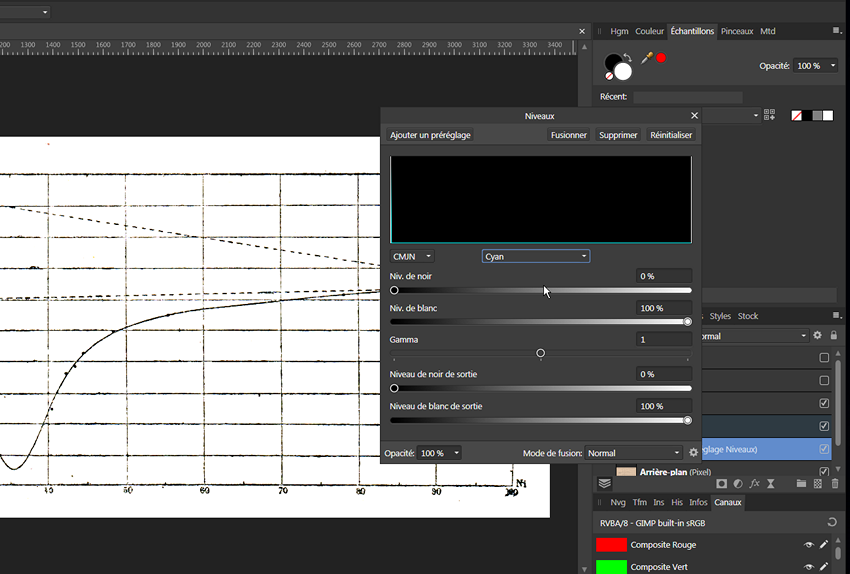Select the Réglage Niveaux layer row
The height and width of the screenshot is (574, 850).
766,449
